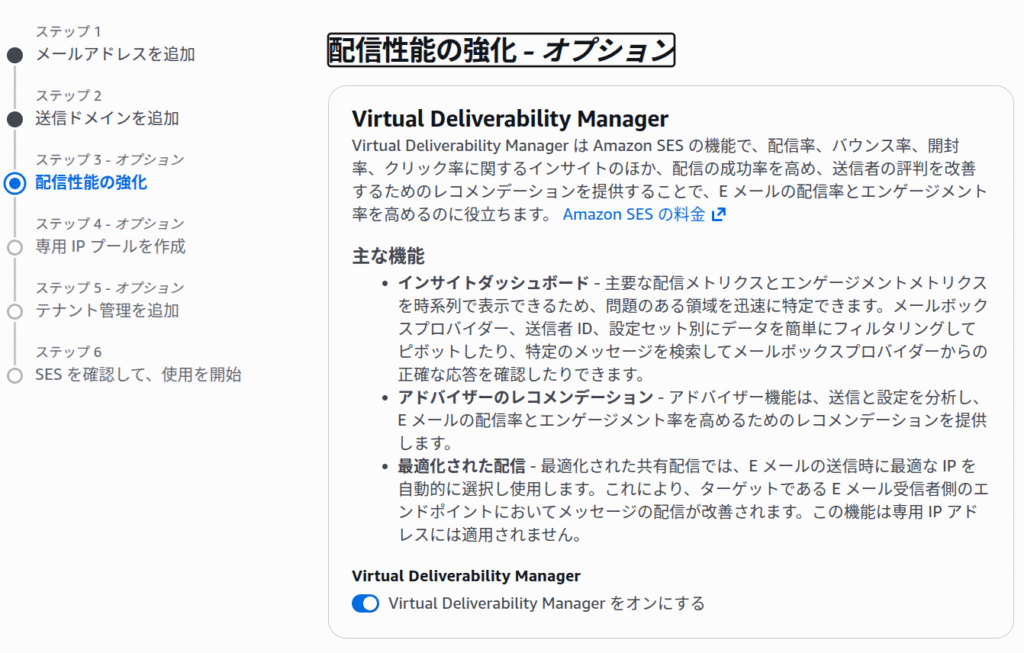Click the active Step 3 blue circle indicator
This screenshot has height=653, width=1024.
click(14, 183)
